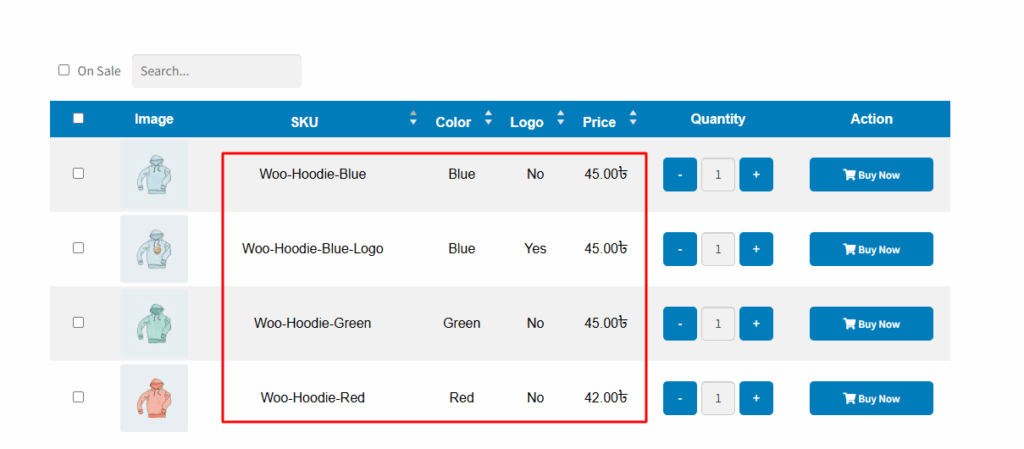Sort table by Logo column arrows
The image size is (1024, 449).
(560, 118)
